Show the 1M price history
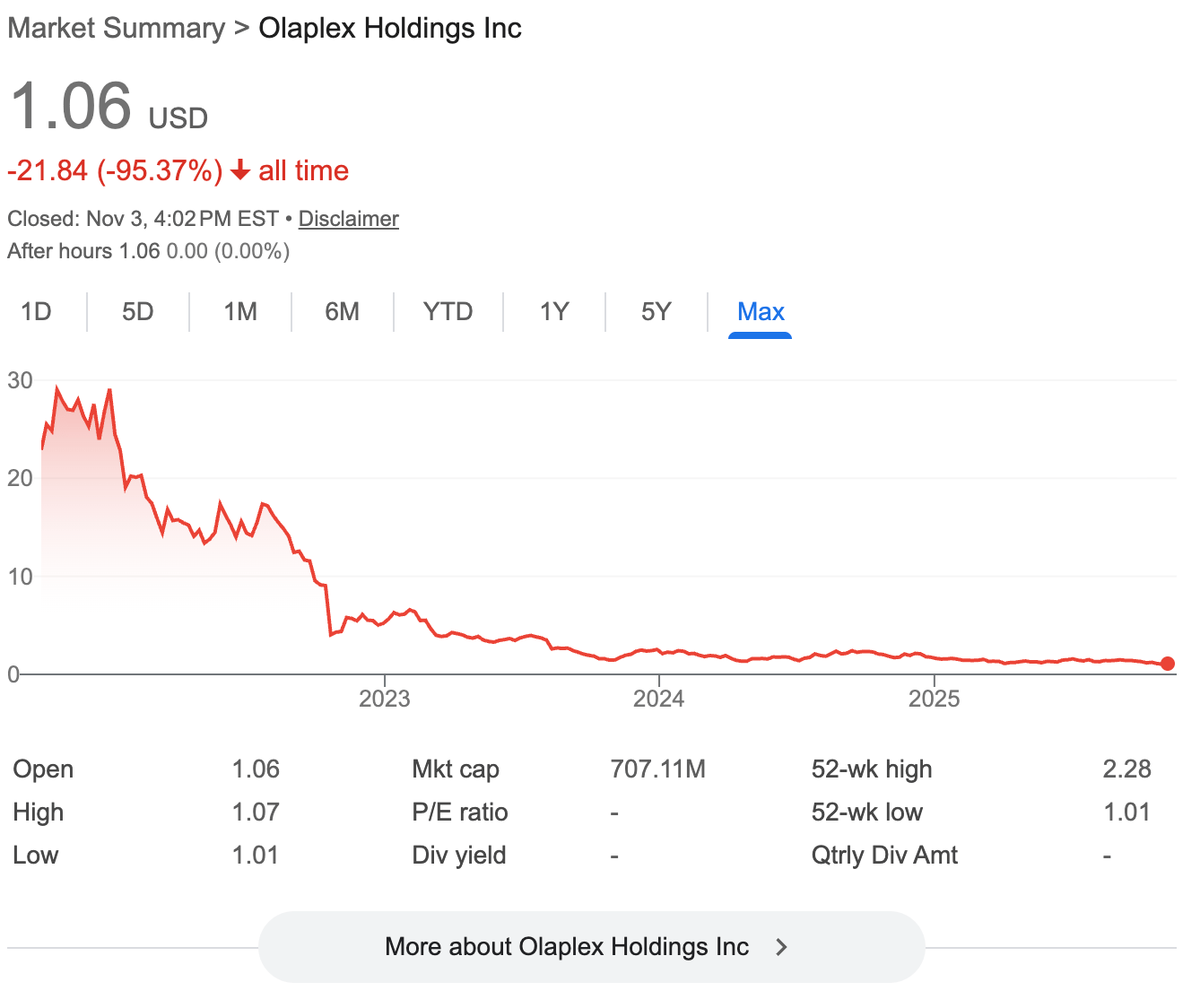The height and width of the screenshot is (1008, 1200). (x=240, y=312)
